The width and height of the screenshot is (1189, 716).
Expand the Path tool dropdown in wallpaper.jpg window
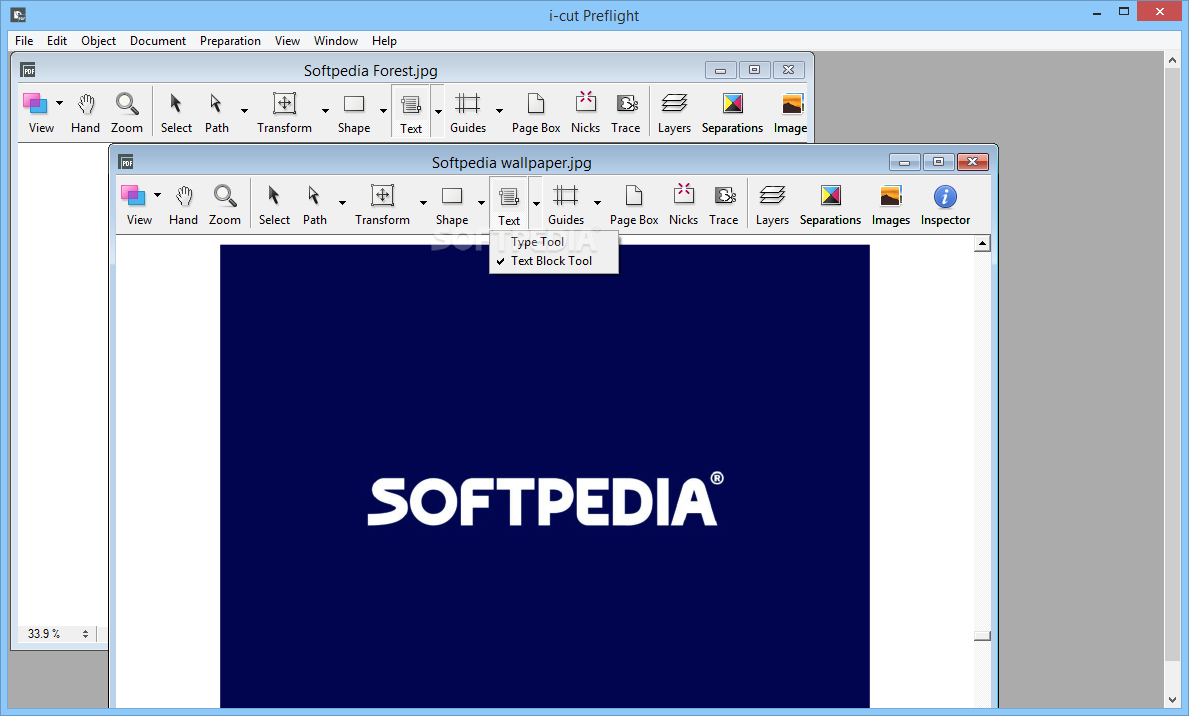(342, 203)
